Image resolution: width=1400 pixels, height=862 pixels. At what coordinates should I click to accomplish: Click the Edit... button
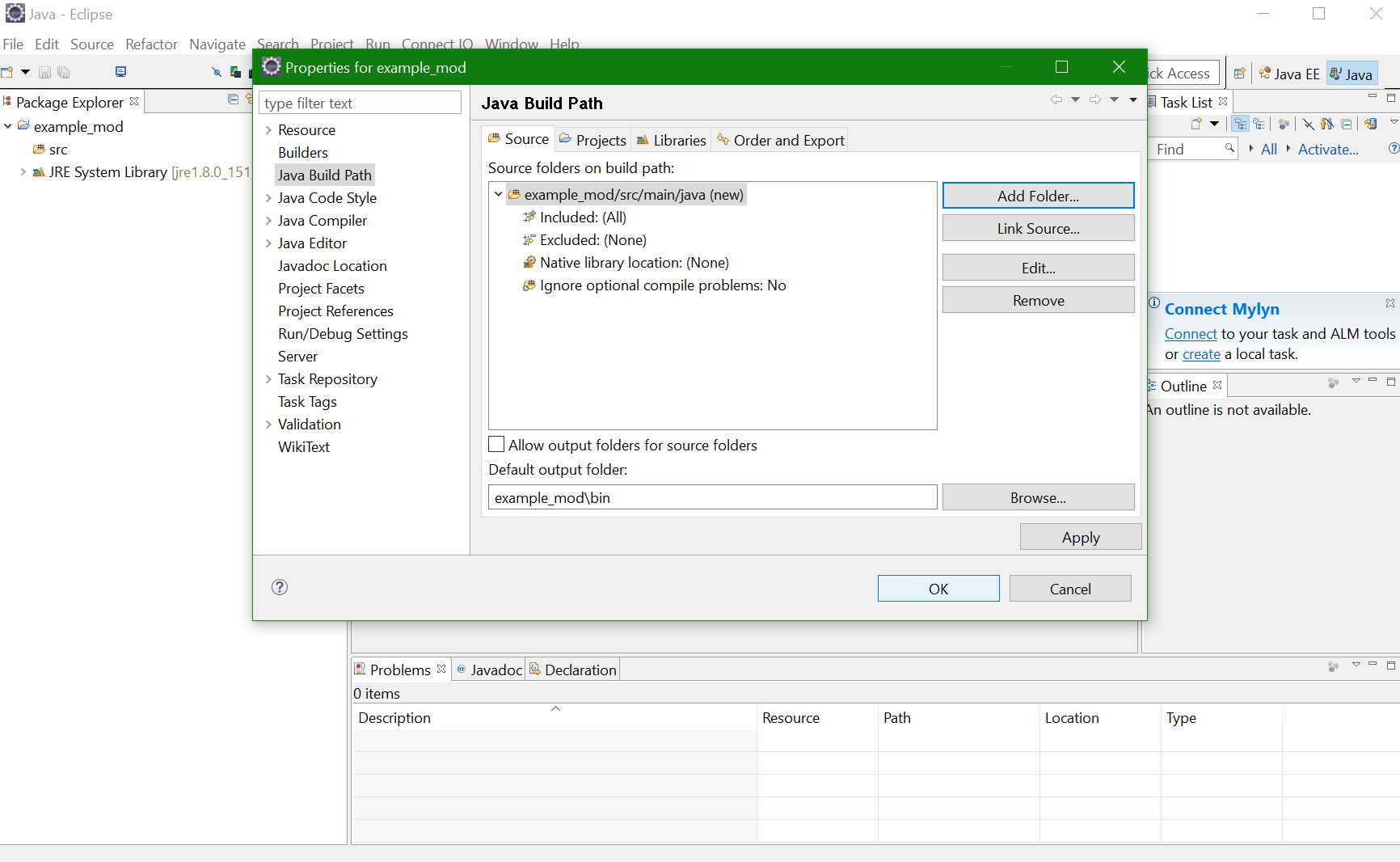tap(1038, 268)
